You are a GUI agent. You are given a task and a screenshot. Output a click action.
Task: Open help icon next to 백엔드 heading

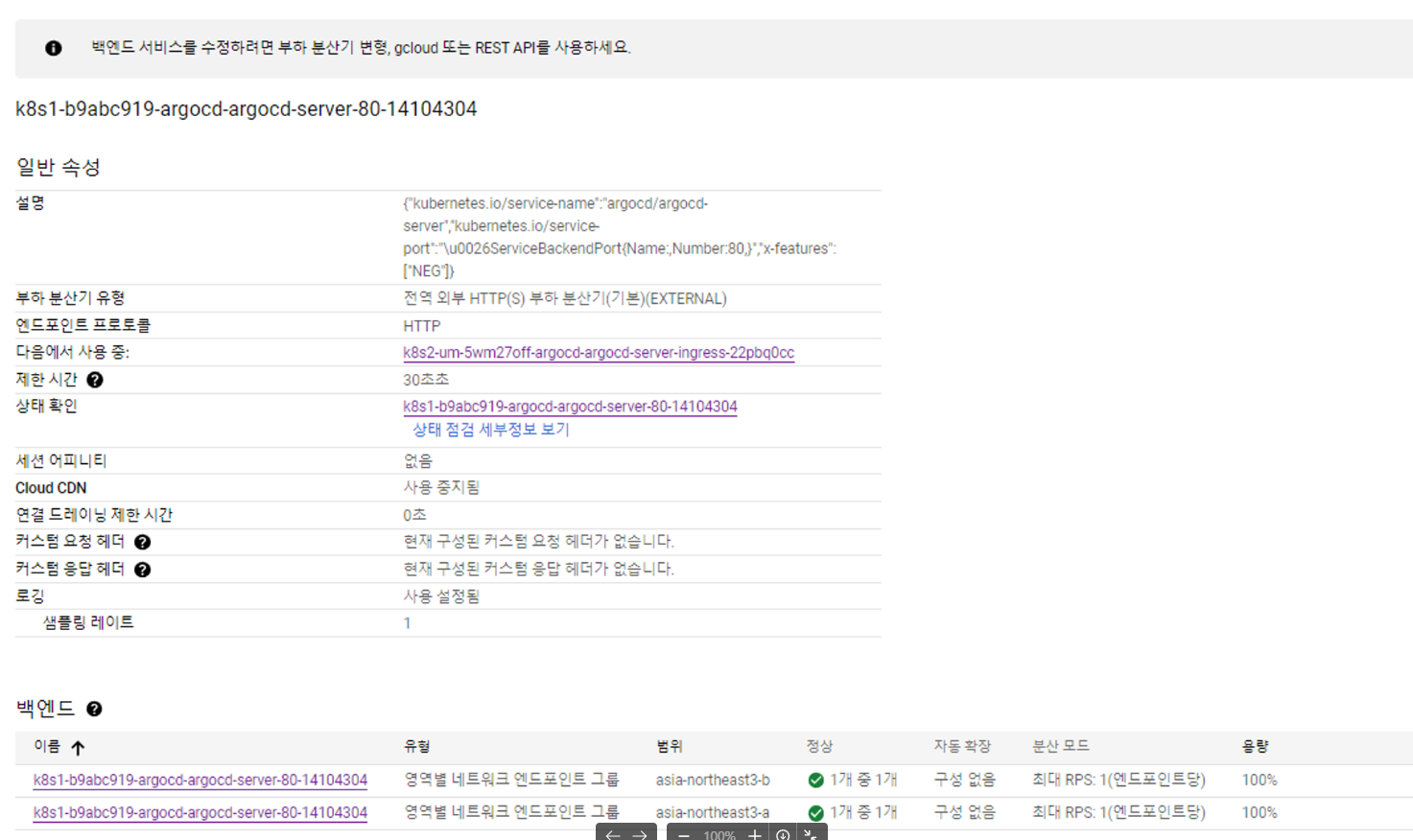pos(94,709)
